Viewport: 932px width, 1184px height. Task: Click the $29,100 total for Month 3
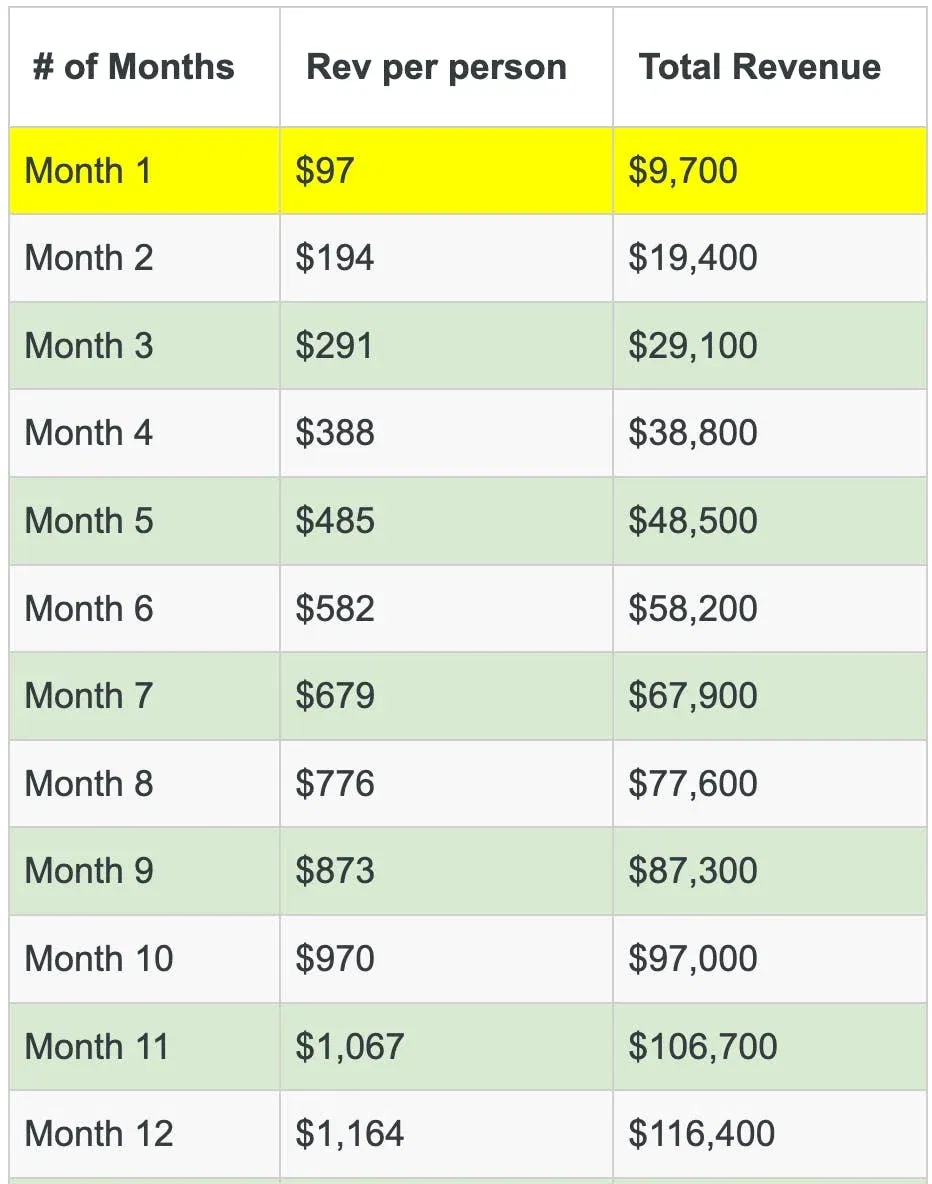[x=770, y=346]
